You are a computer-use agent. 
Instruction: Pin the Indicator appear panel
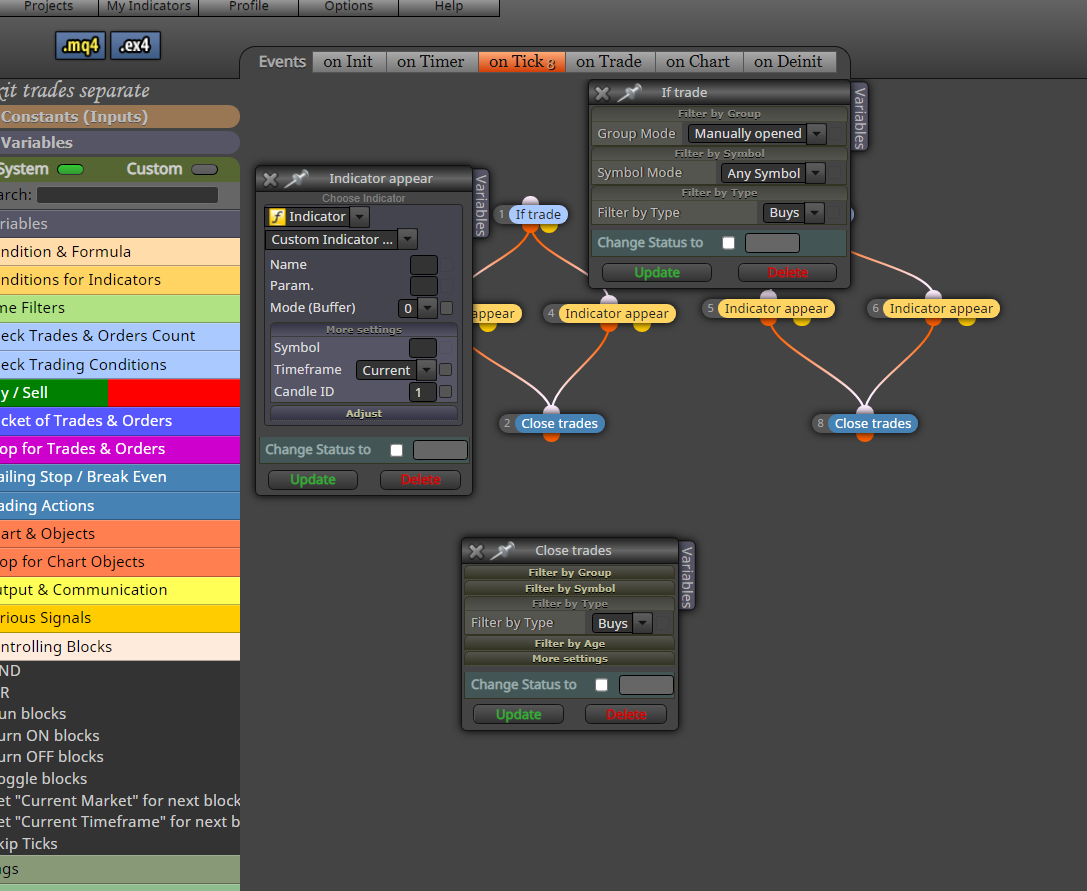(x=297, y=179)
